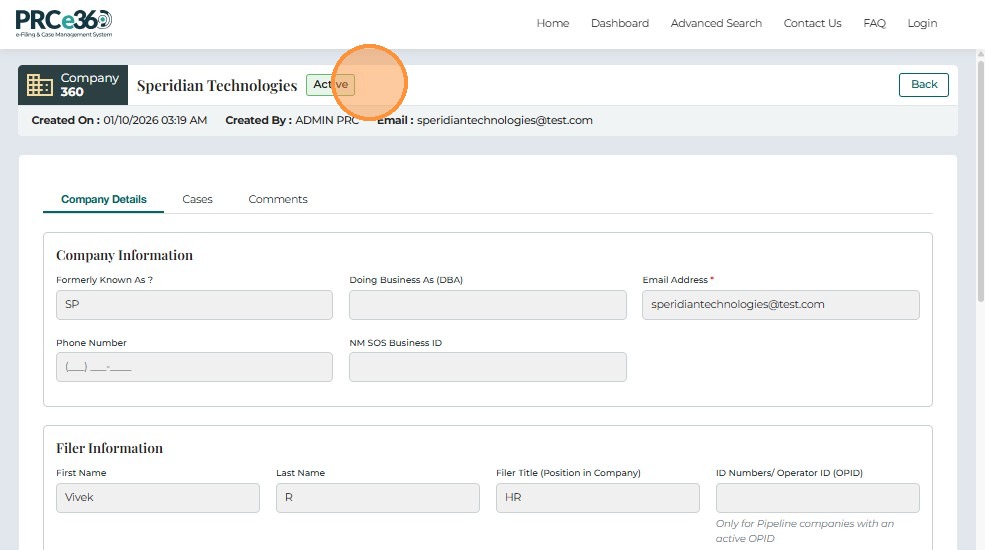Click the NM SOS Business ID field
The height and width of the screenshot is (550, 985).
tap(487, 367)
